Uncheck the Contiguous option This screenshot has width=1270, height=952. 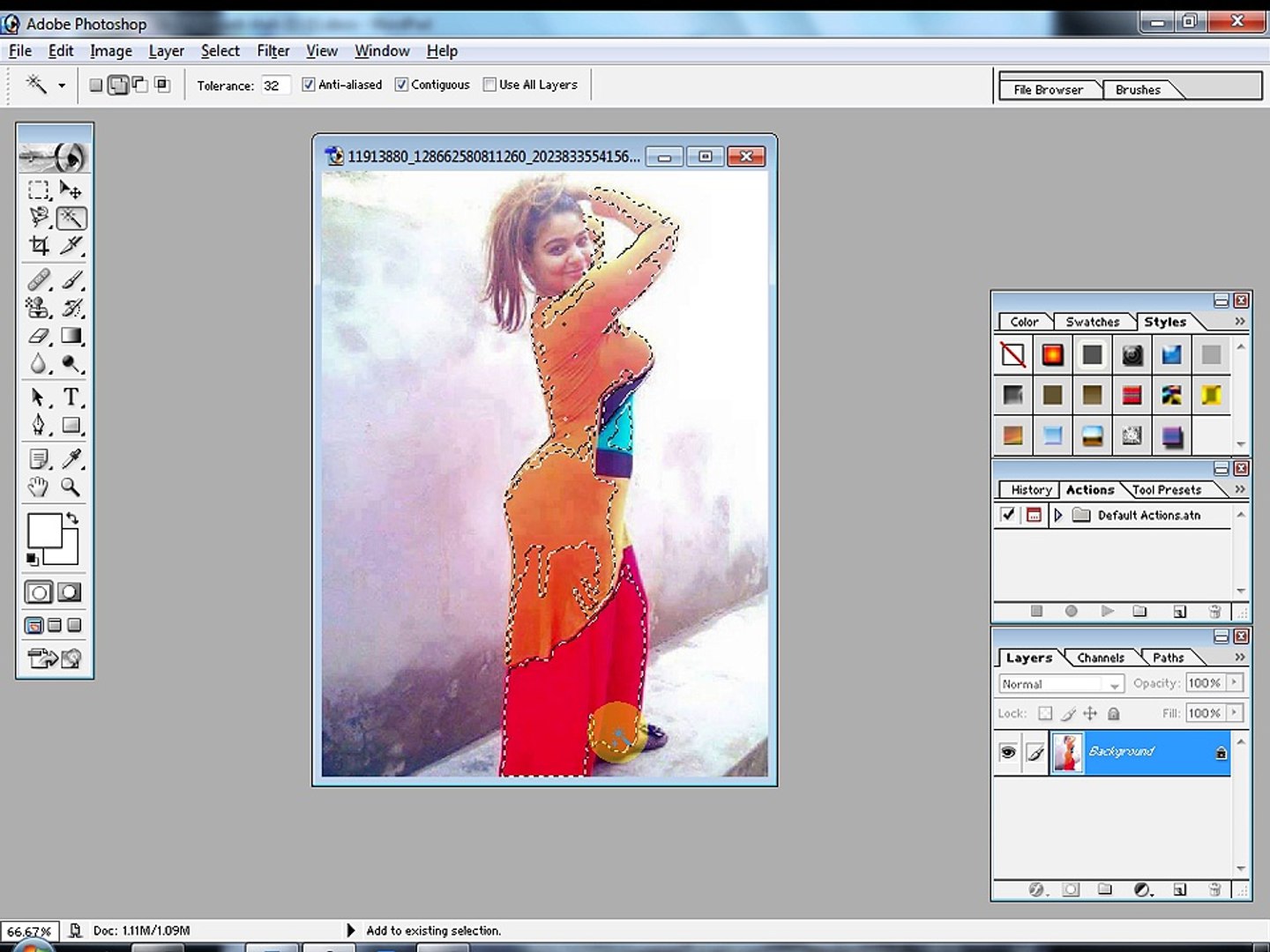pyautogui.click(x=401, y=85)
